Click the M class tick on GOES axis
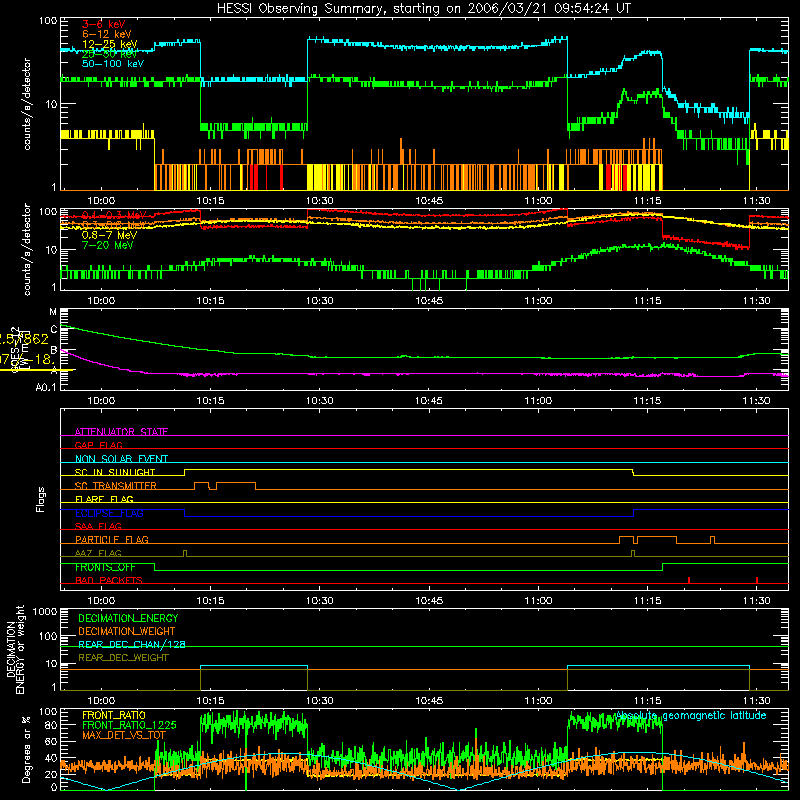The image size is (800, 800). click(53, 312)
